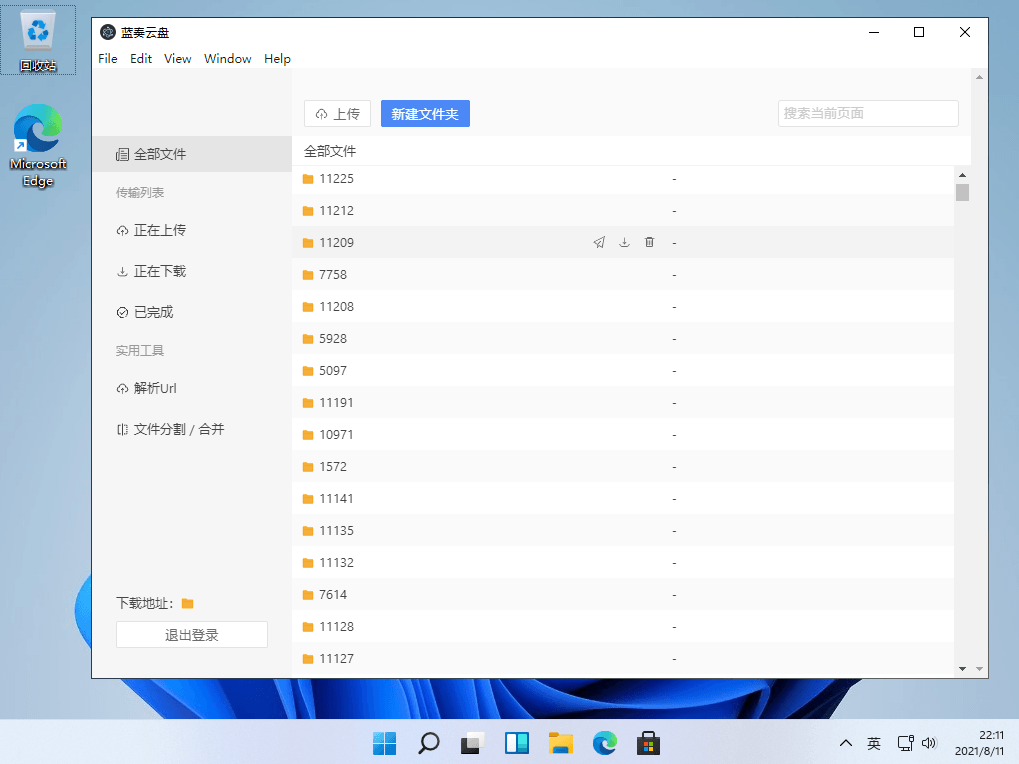Image resolution: width=1019 pixels, height=764 pixels.
Task: Click the 蓝奏云盘 app logo in title bar
Action: (x=108, y=32)
